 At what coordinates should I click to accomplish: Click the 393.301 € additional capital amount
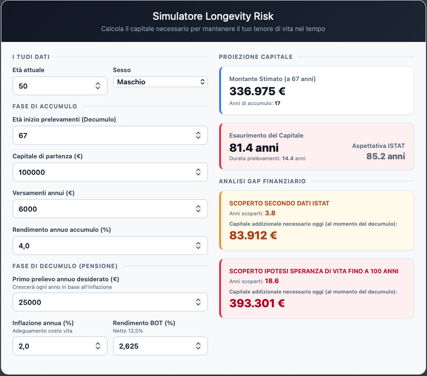[x=257, y=303]
